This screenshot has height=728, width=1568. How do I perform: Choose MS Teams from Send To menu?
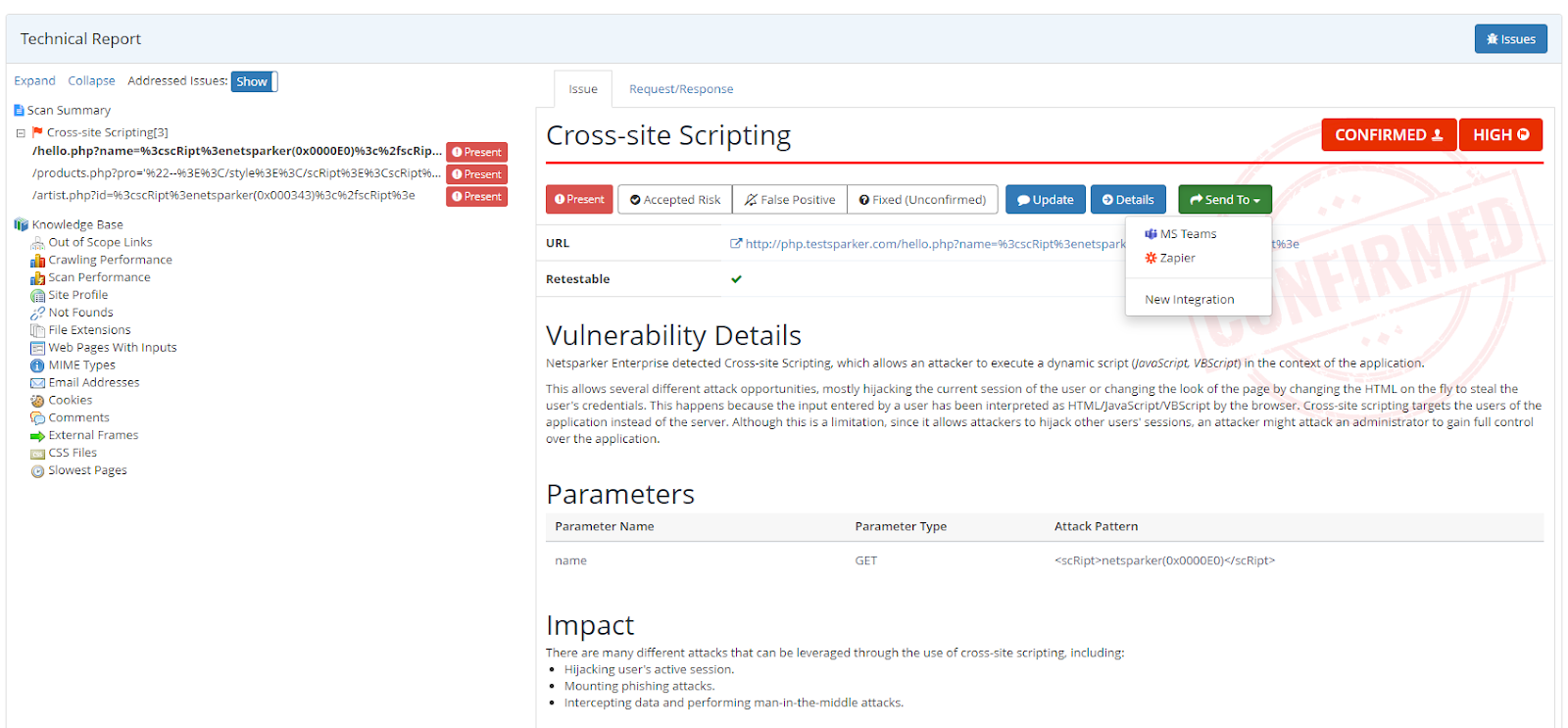click(1187, 234)
